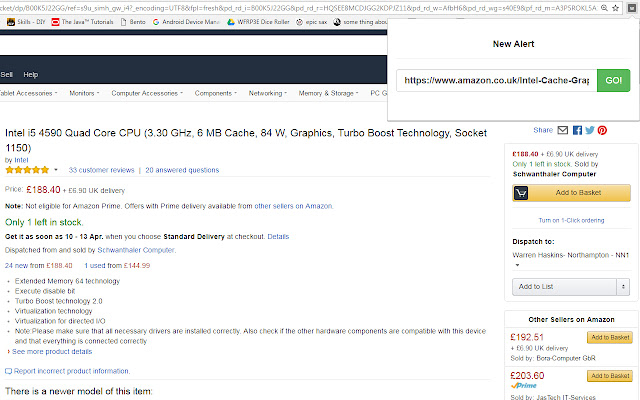Image resolution: width=640 pixels, height=400 pixels.
Task: Open the Tablet Accessories menu
Action: point(29,93)
